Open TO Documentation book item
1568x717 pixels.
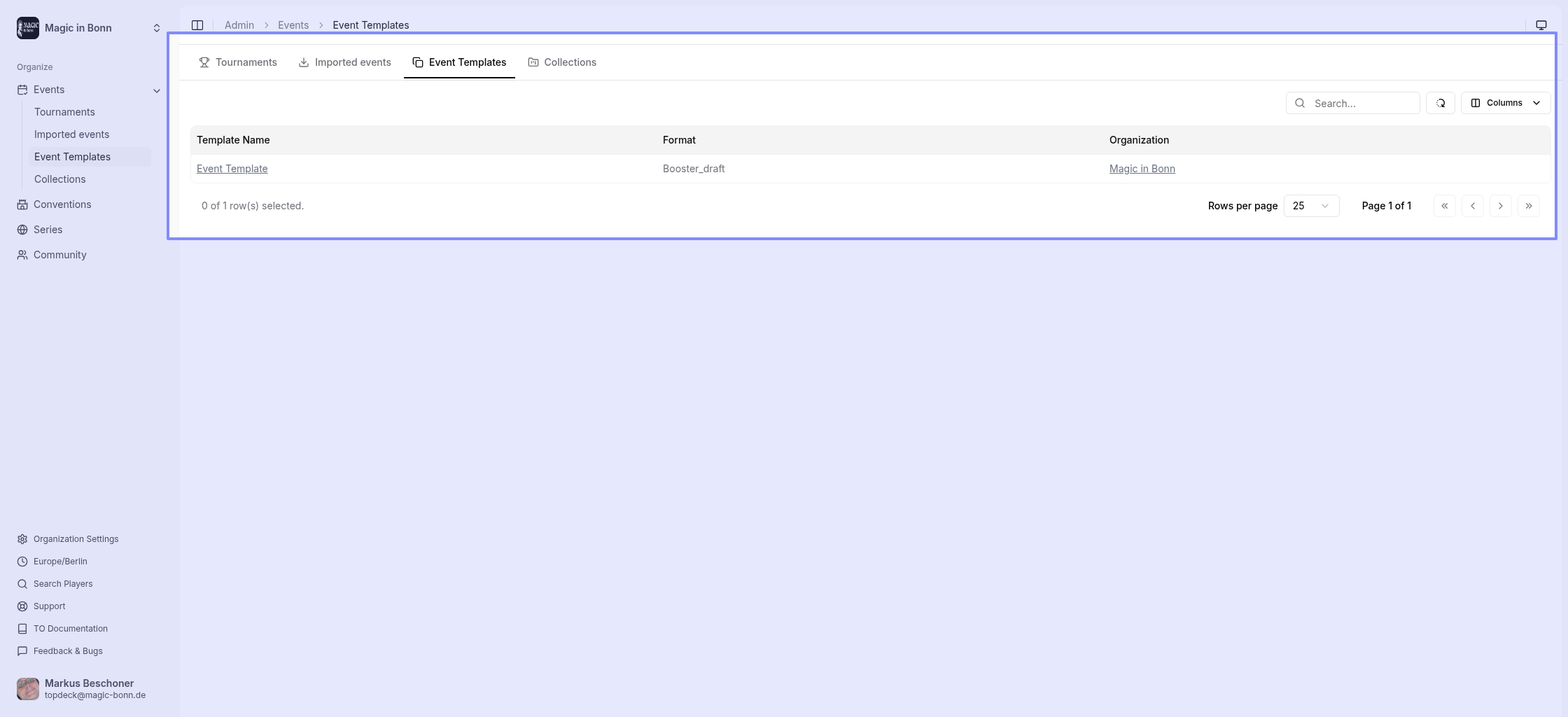point(70,629)
